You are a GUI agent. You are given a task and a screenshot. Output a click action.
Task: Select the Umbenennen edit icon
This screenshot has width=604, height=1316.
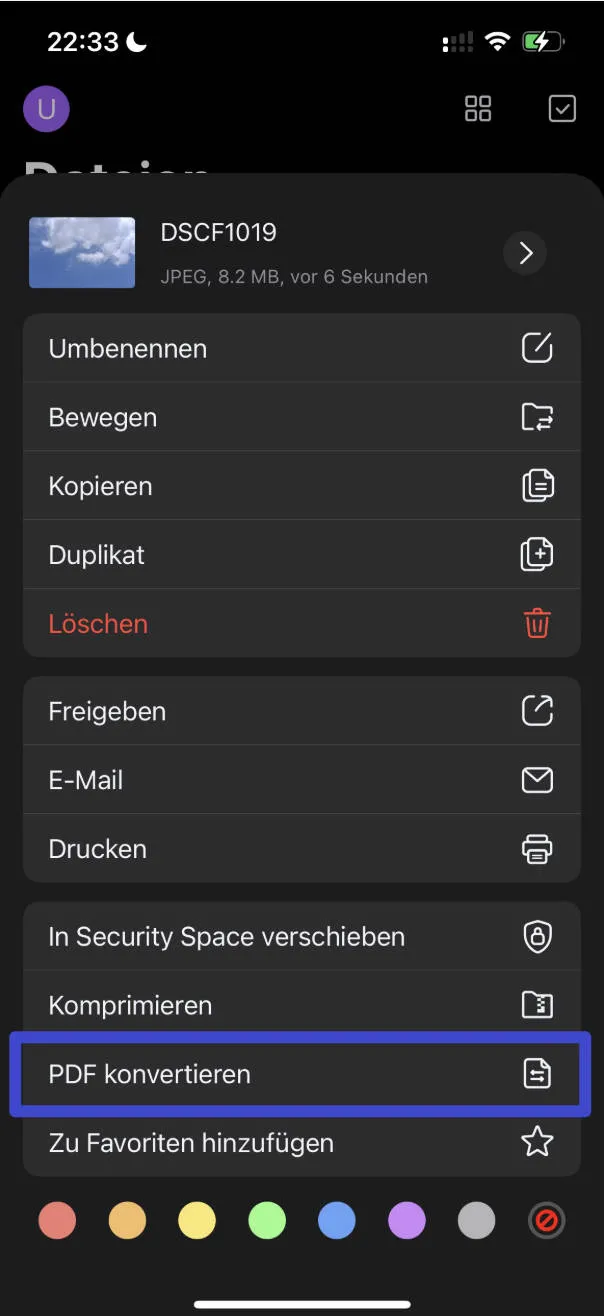538,348
